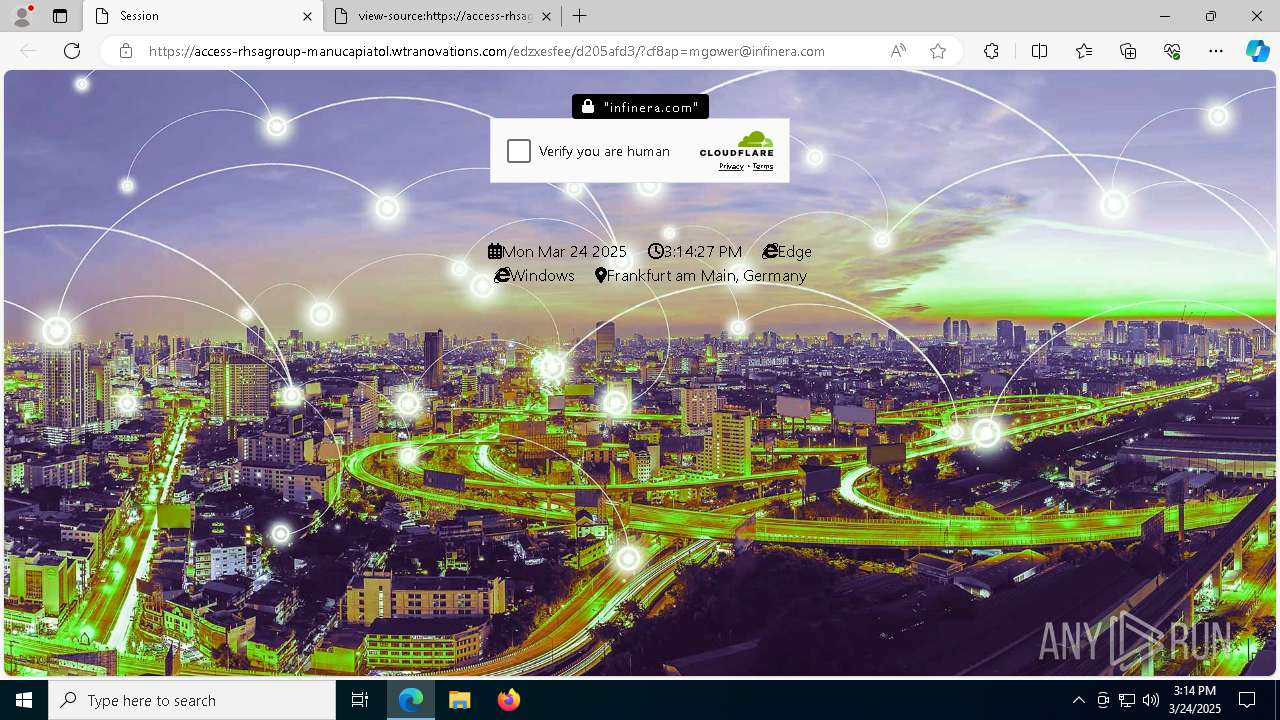Image resolution: width=1280 pixels, height=720 pixels.
Task: Open the Extensions menu
Action: [x=991, y=51]
